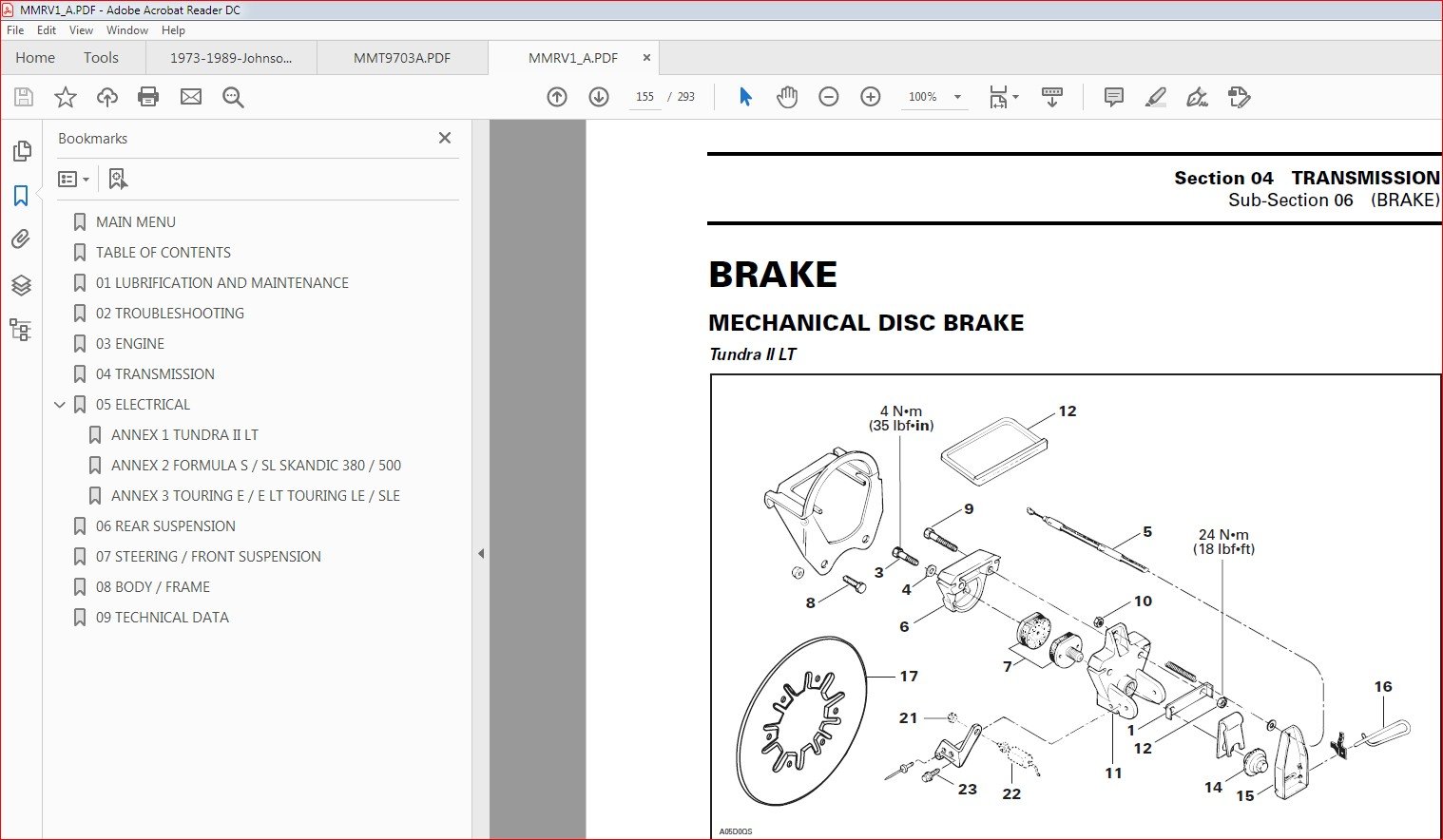Screen dimensions: 1443x840
Task: Open ANNEX 1 TUNDRA II LT bookmark
Action: tap(184, 435)
